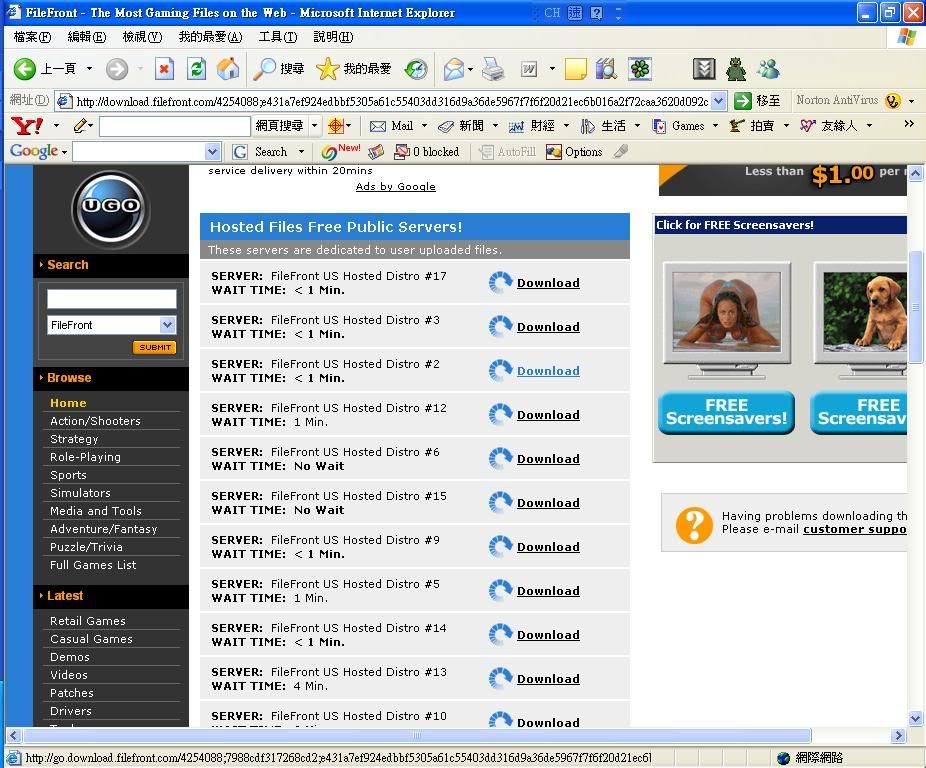Open the Google Search button dropdown arrow

(301, 152)
